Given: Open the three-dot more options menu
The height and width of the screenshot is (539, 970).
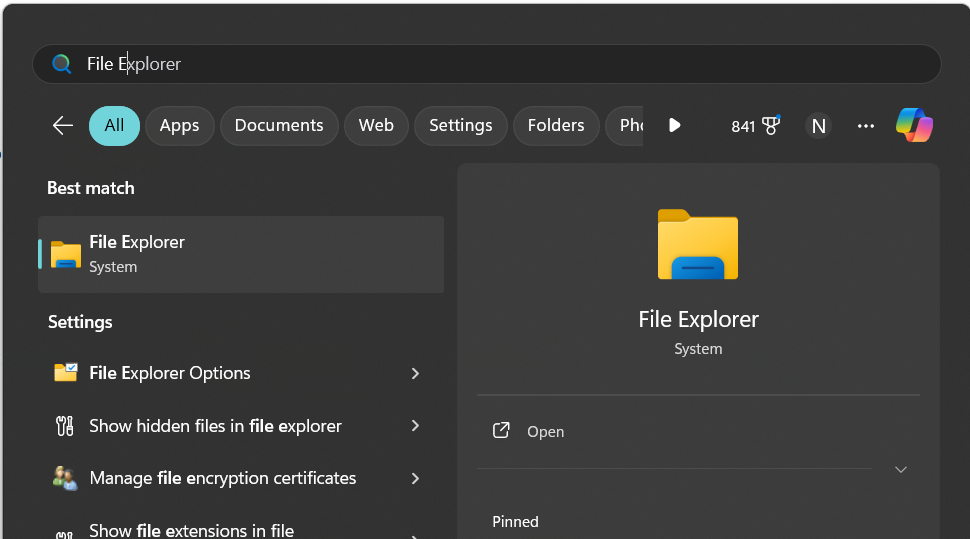Looking at the screenshot, I should pos(865,126).
